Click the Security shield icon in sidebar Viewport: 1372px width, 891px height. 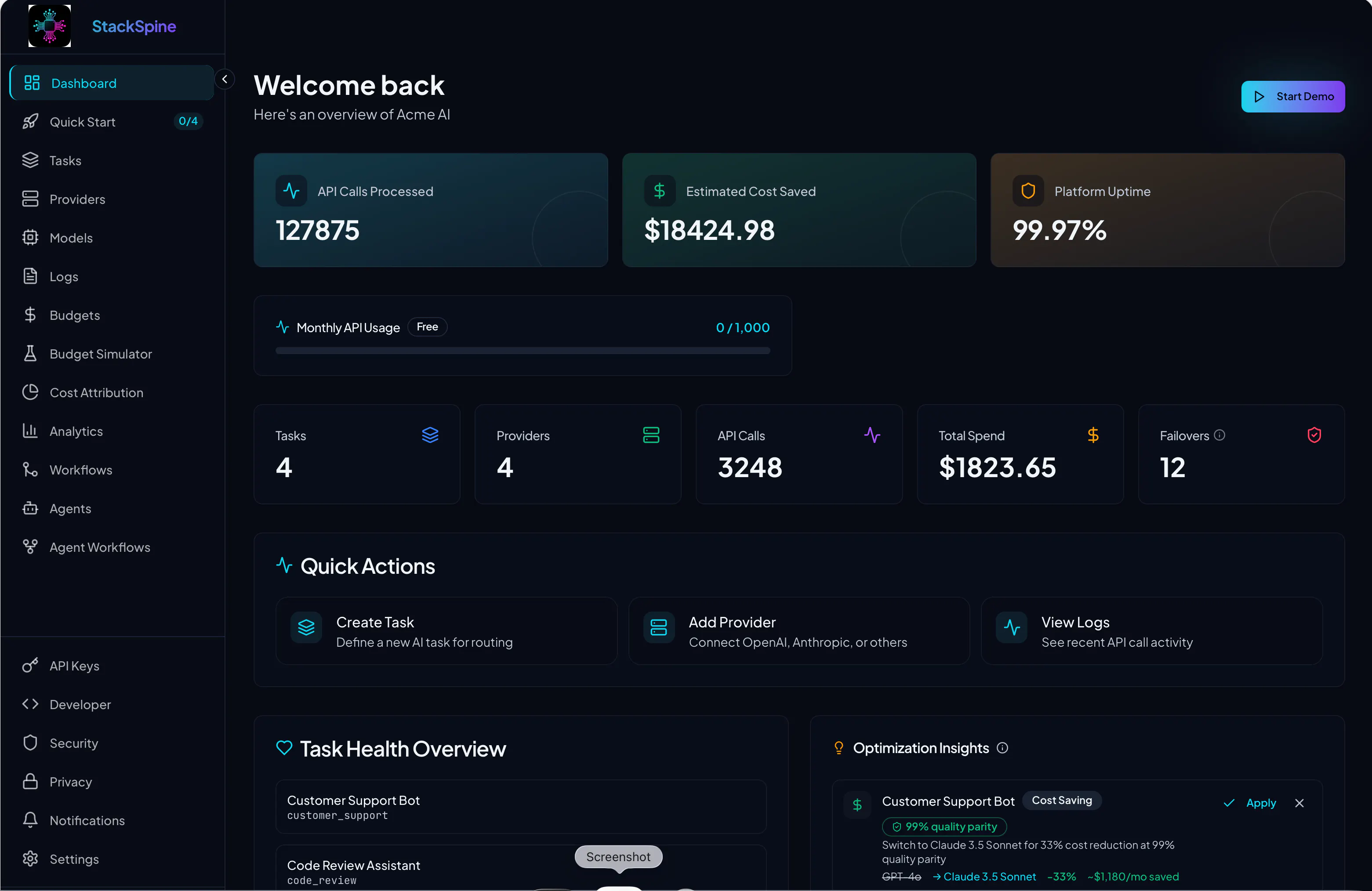pyautogui.click(x=30, y=742)
